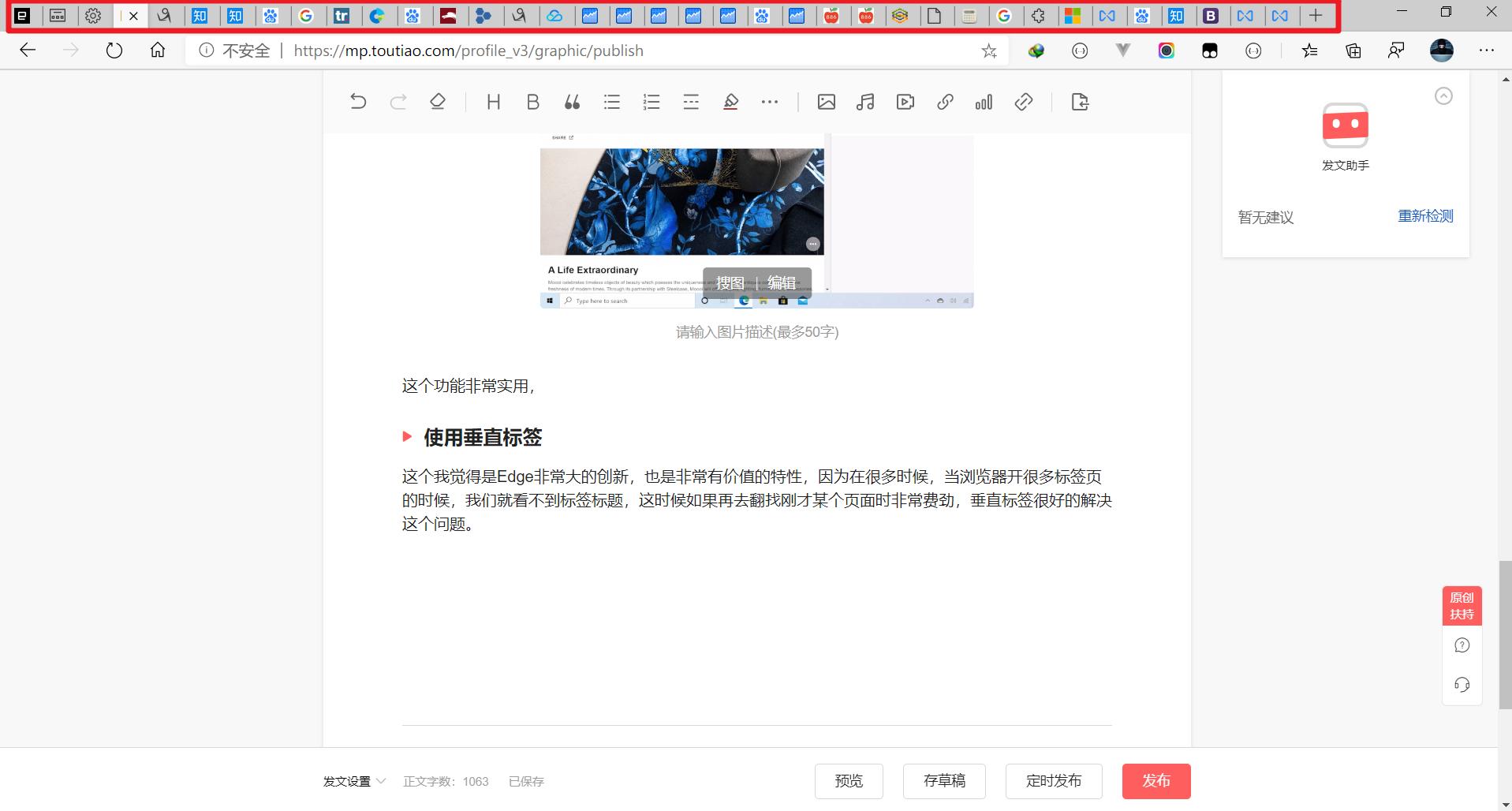Click the Undo icon in the editor toolbar
This screenshot has height=811, width=1512.
[358, 101]
